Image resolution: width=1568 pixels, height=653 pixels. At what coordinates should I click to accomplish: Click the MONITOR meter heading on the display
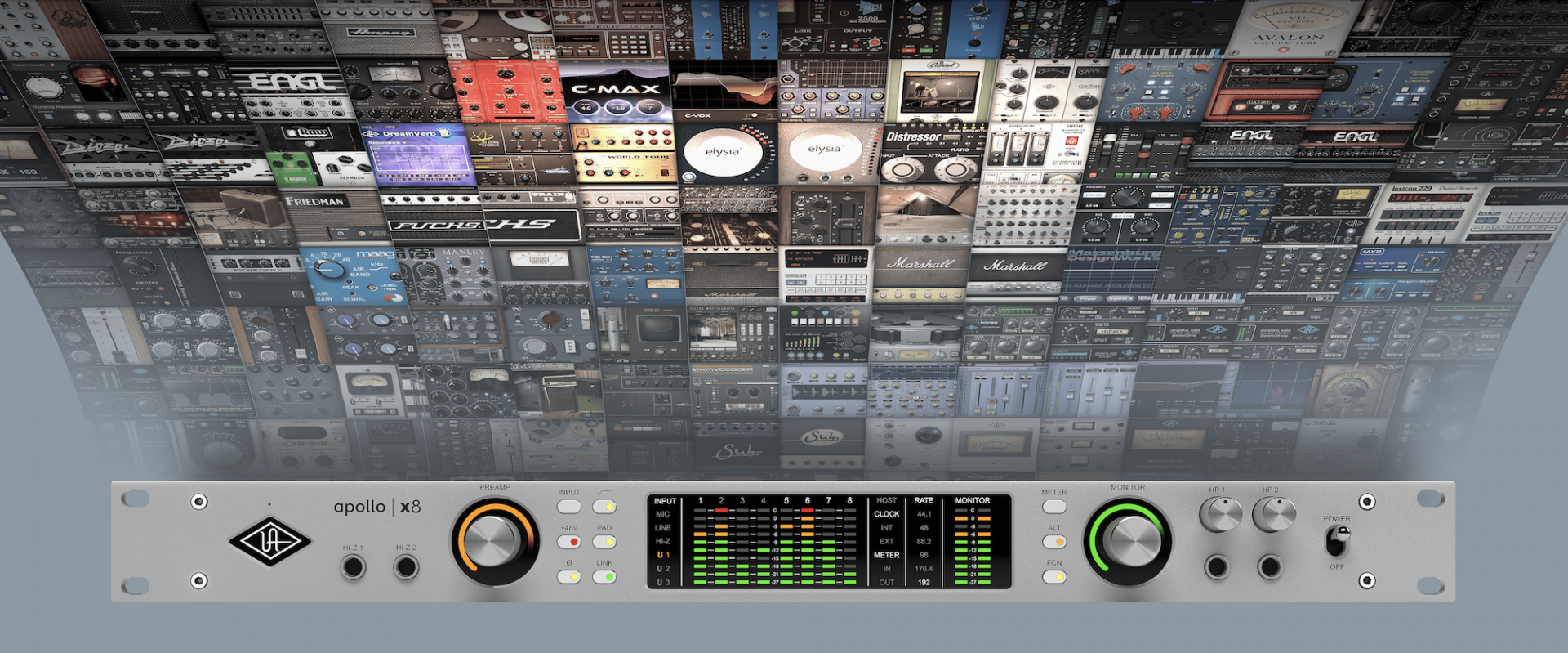(972, 500)
